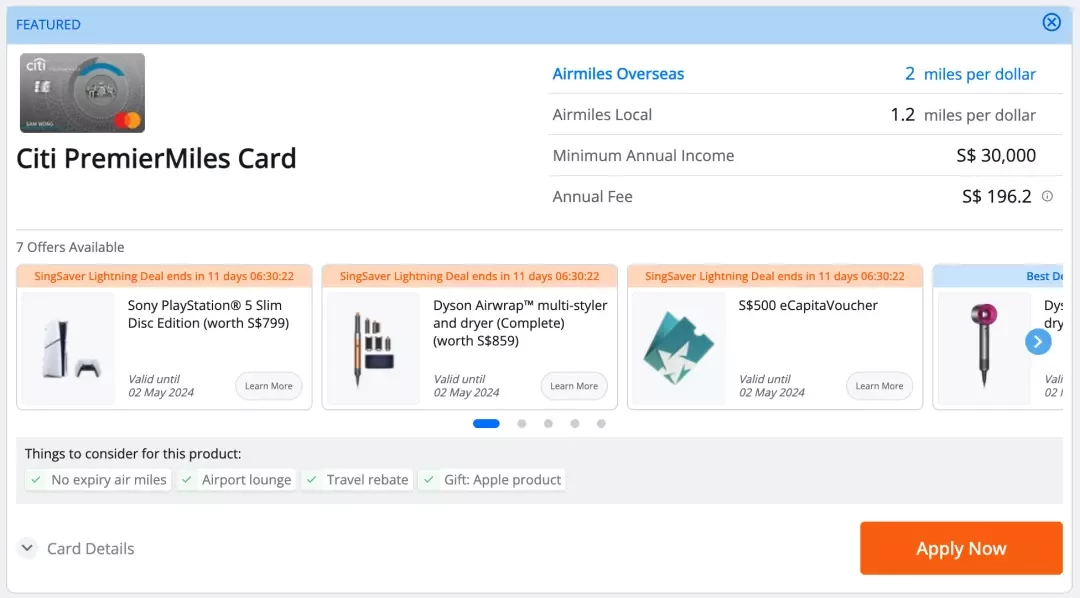Click the 2 miles per dollar value
Screen dimensions: 1080x598
[970, 74]
